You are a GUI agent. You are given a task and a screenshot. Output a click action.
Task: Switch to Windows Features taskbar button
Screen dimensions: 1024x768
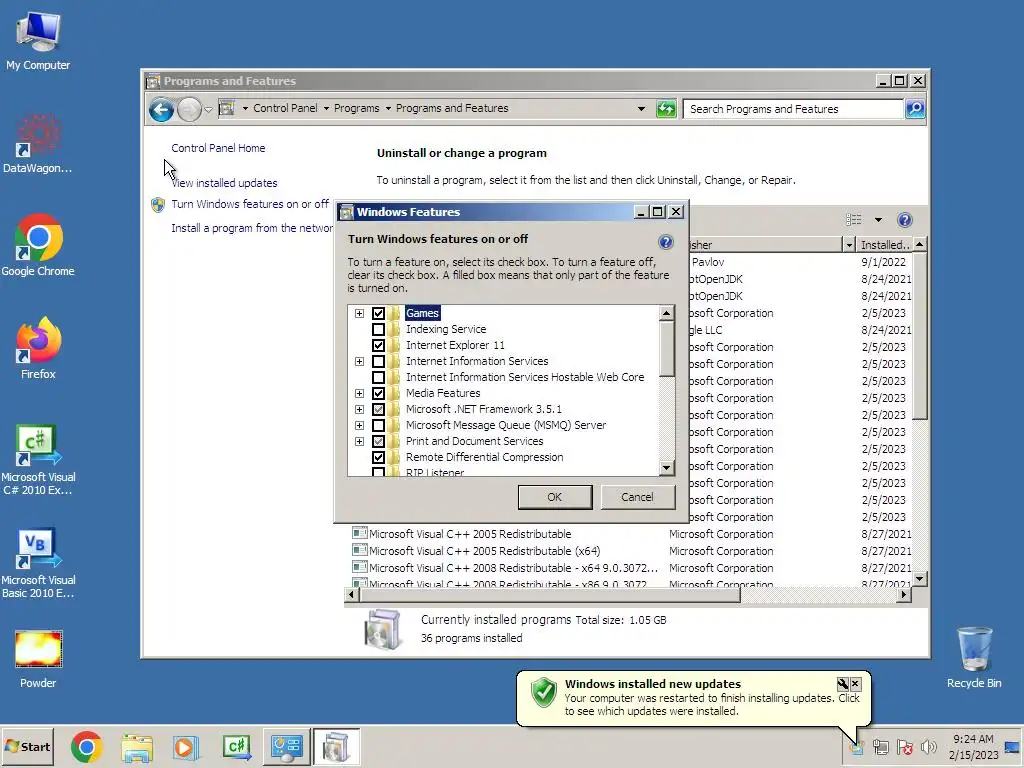click(x=336, y=747)
